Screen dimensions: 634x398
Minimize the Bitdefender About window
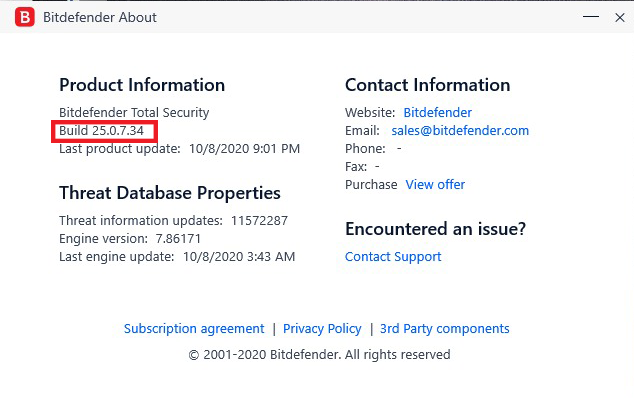(591, 17)
